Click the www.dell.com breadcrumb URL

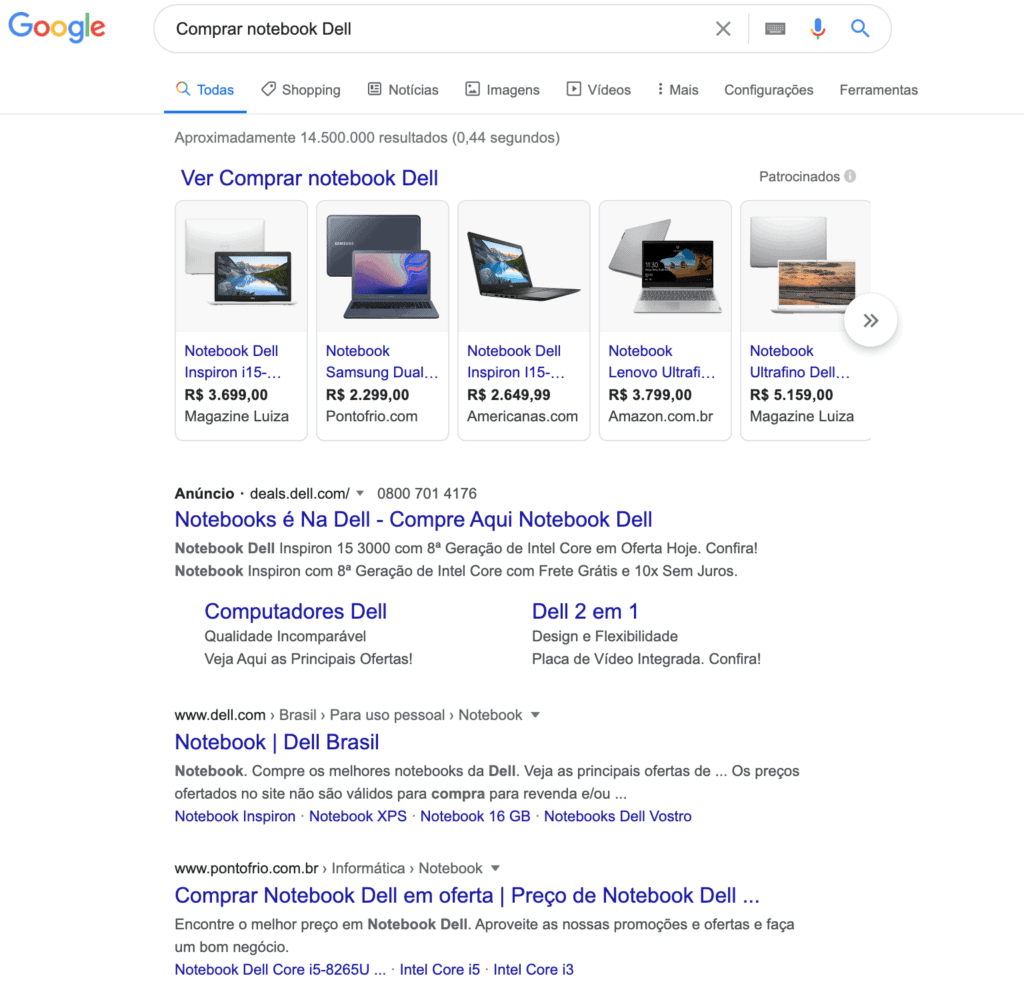tap(220, 715)
